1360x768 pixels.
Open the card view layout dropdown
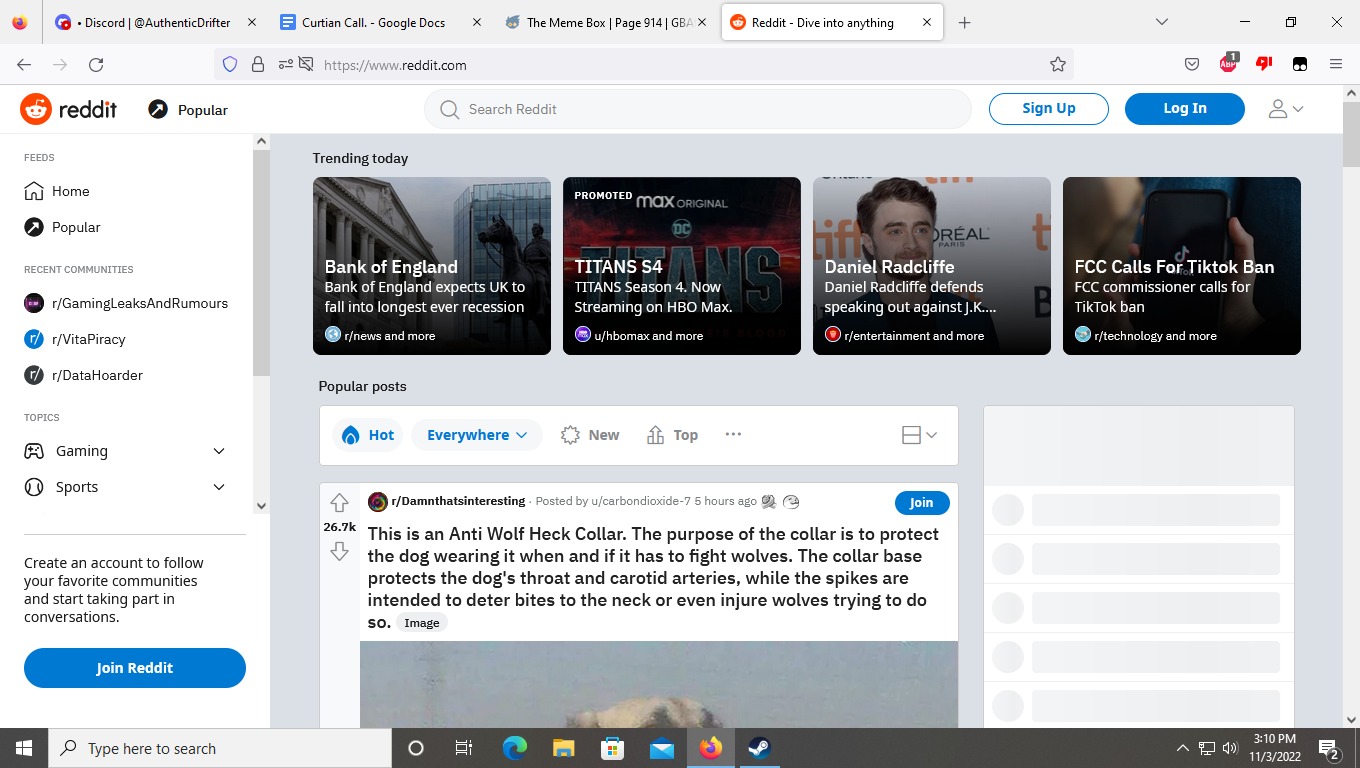(919, 435)
